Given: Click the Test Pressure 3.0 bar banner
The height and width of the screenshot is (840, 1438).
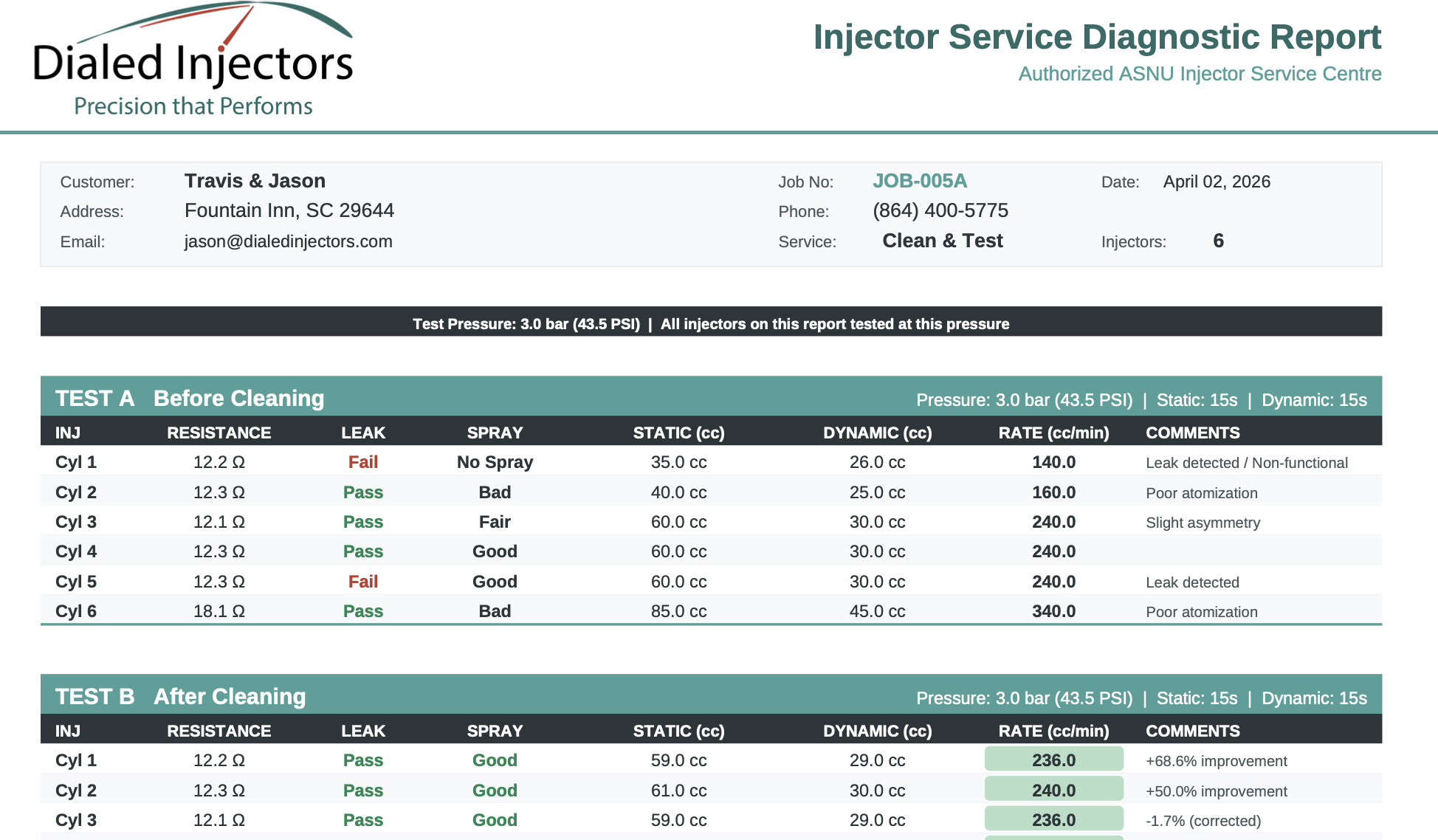Looking at the screenshot, I should coord(711,322).
